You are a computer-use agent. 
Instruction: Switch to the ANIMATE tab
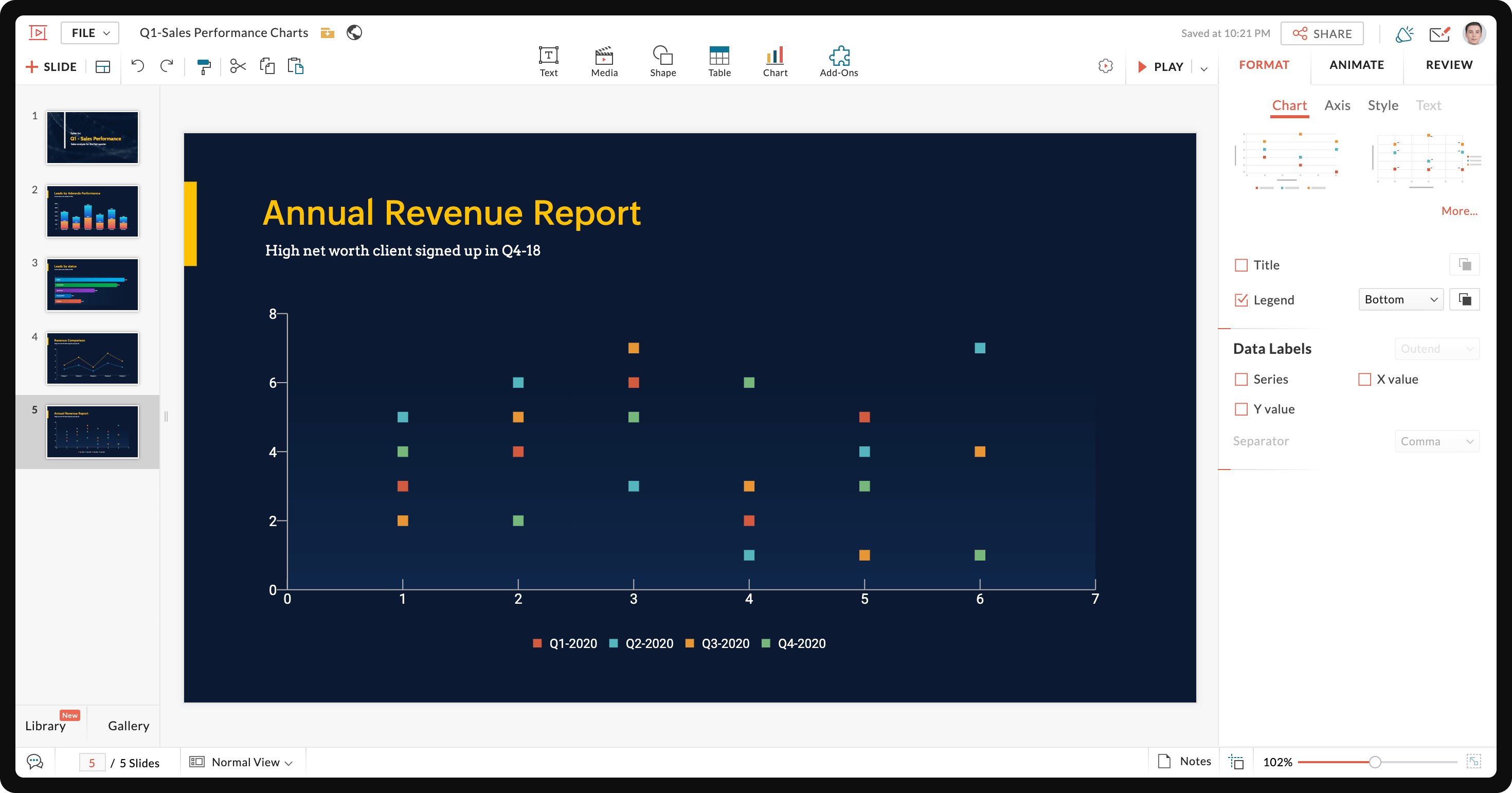[x=1357, y=65]
